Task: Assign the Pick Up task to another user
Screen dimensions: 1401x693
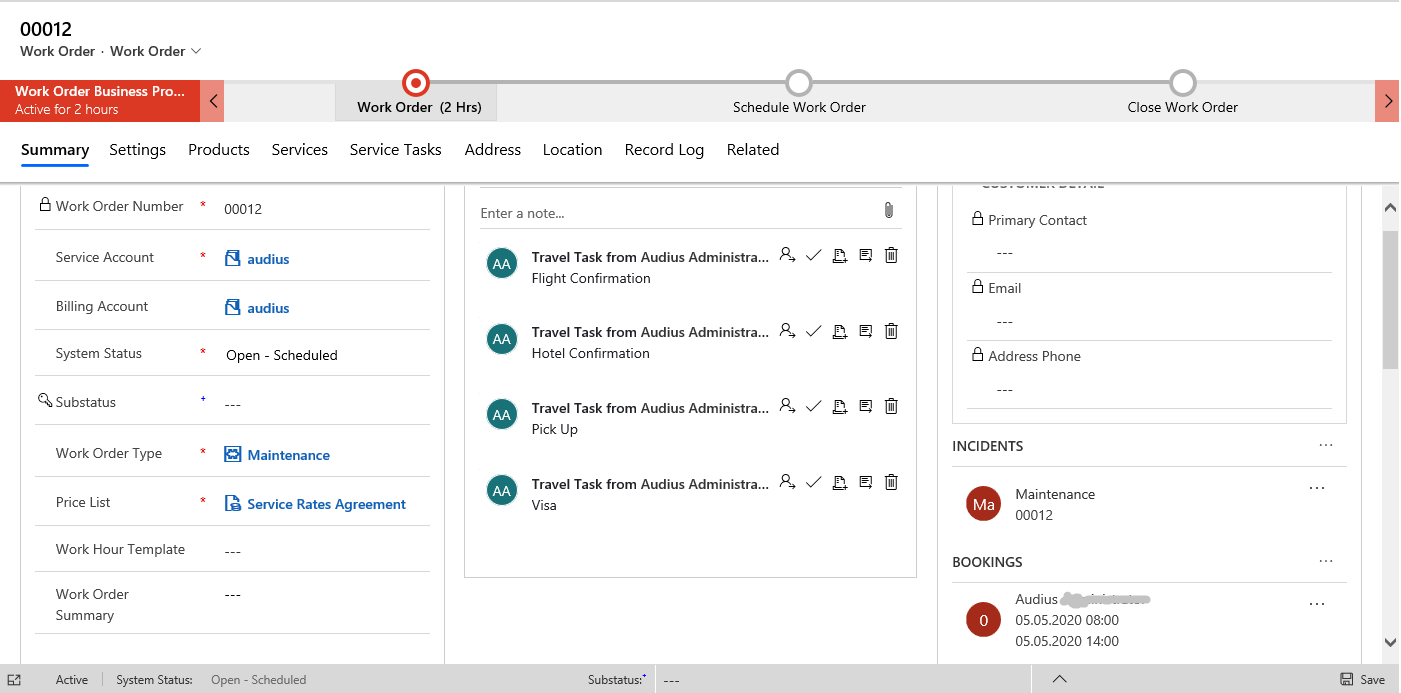Action: click(787, 406)
